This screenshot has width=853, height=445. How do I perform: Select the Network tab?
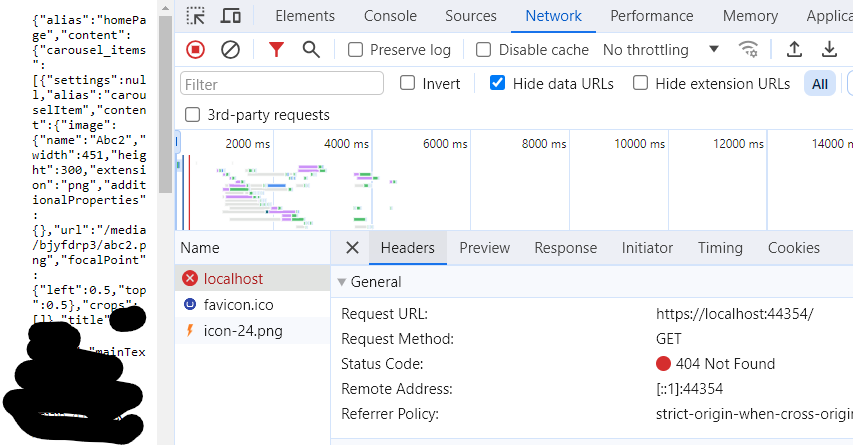click(x=553, y=16)
